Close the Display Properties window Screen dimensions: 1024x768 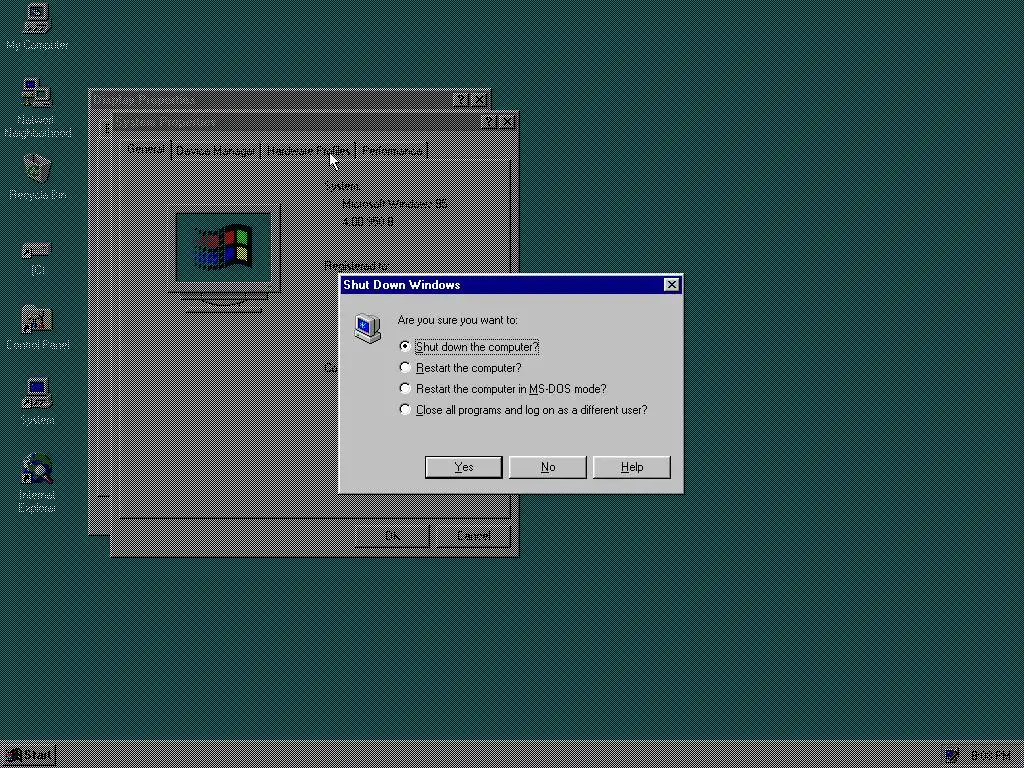480,100
